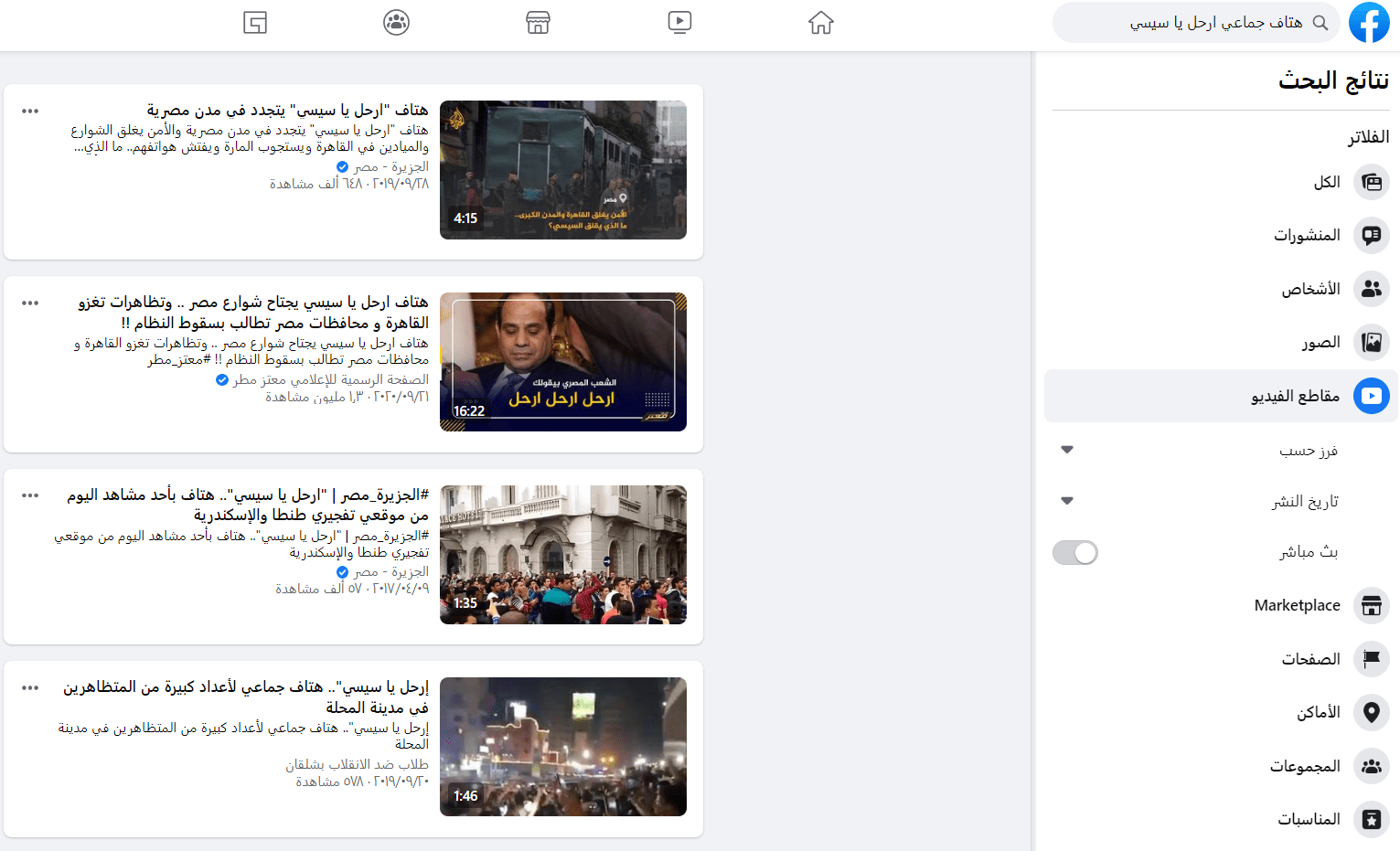
Task: Open video title هتاف "ارحل يا سيسي" يتجدد
Action: click(288, 111)
